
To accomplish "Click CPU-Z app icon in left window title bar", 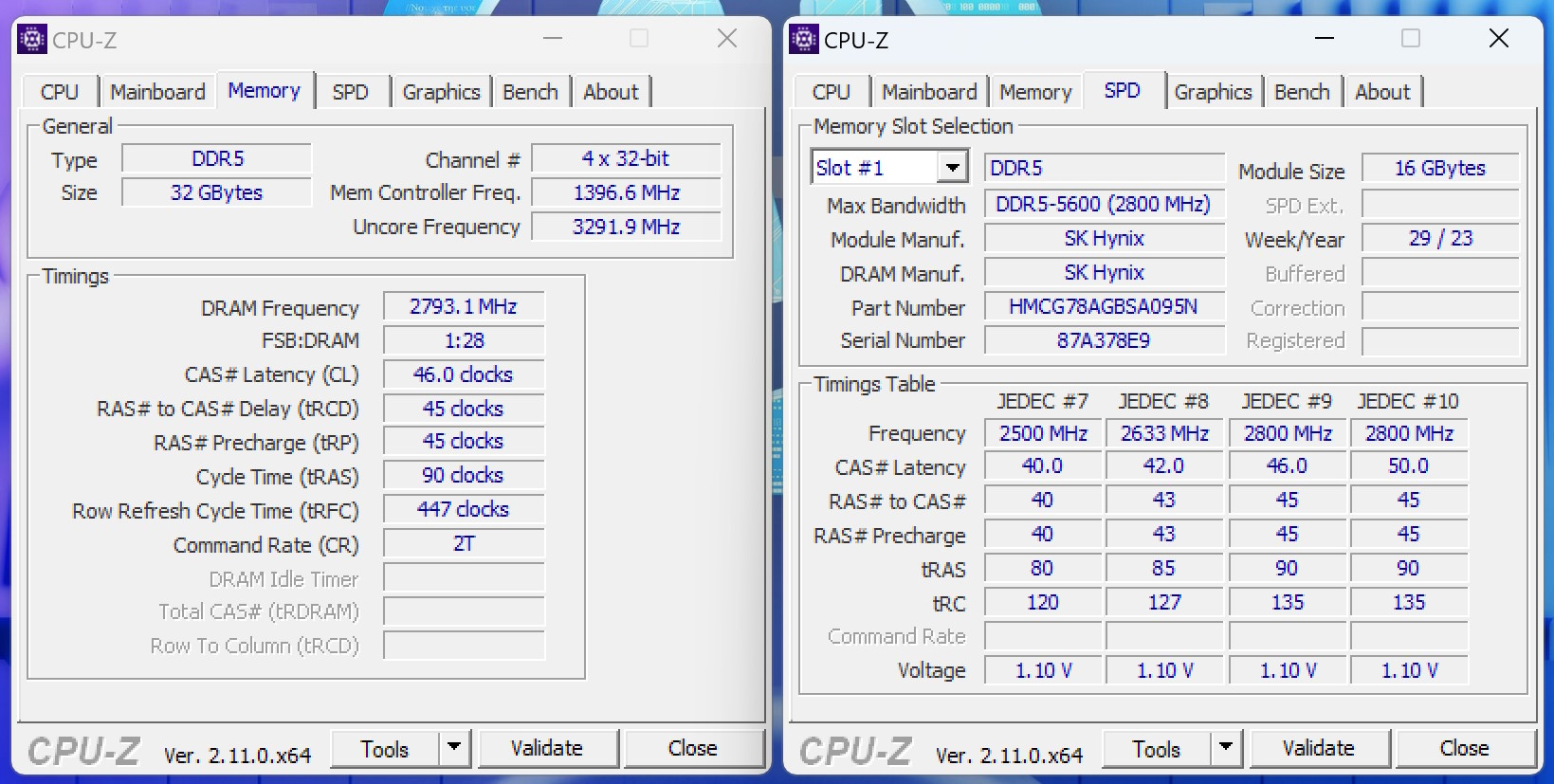I will coord(32,39).
